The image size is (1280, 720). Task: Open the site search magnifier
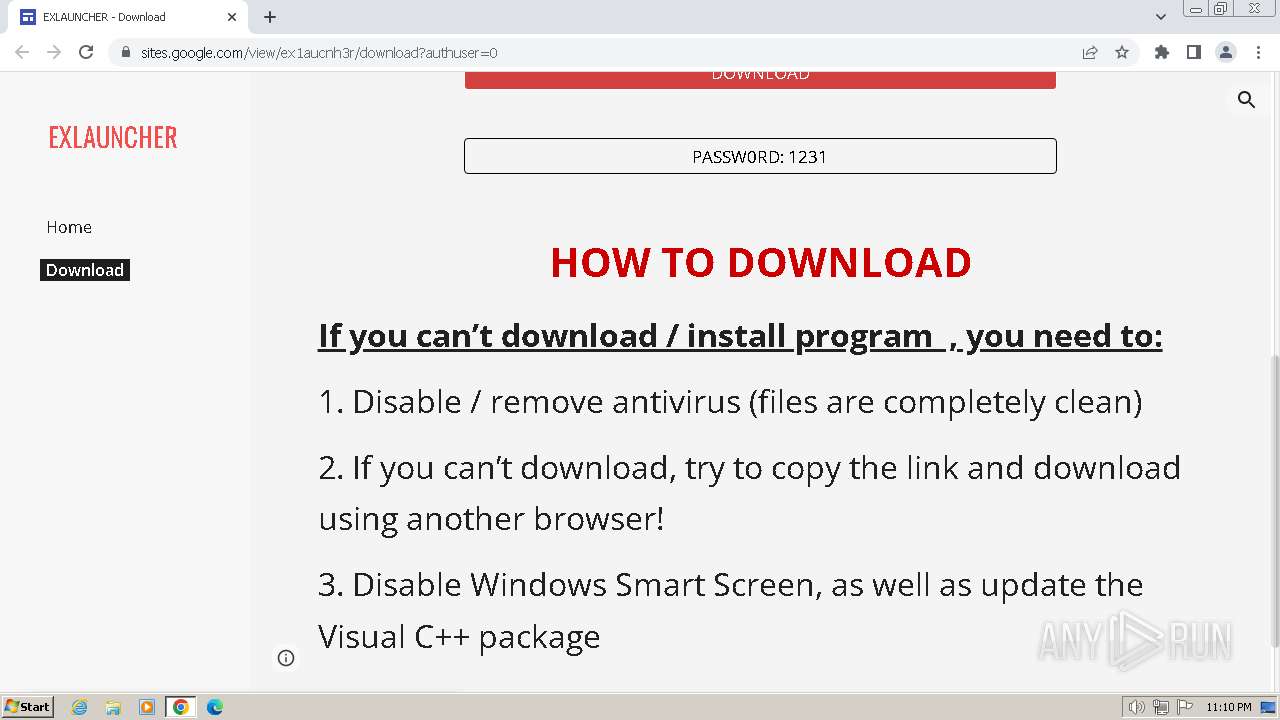coord(1246,99)
